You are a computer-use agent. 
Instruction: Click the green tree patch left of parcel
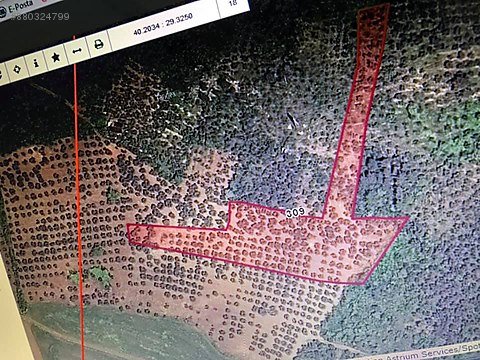point(100,275)
